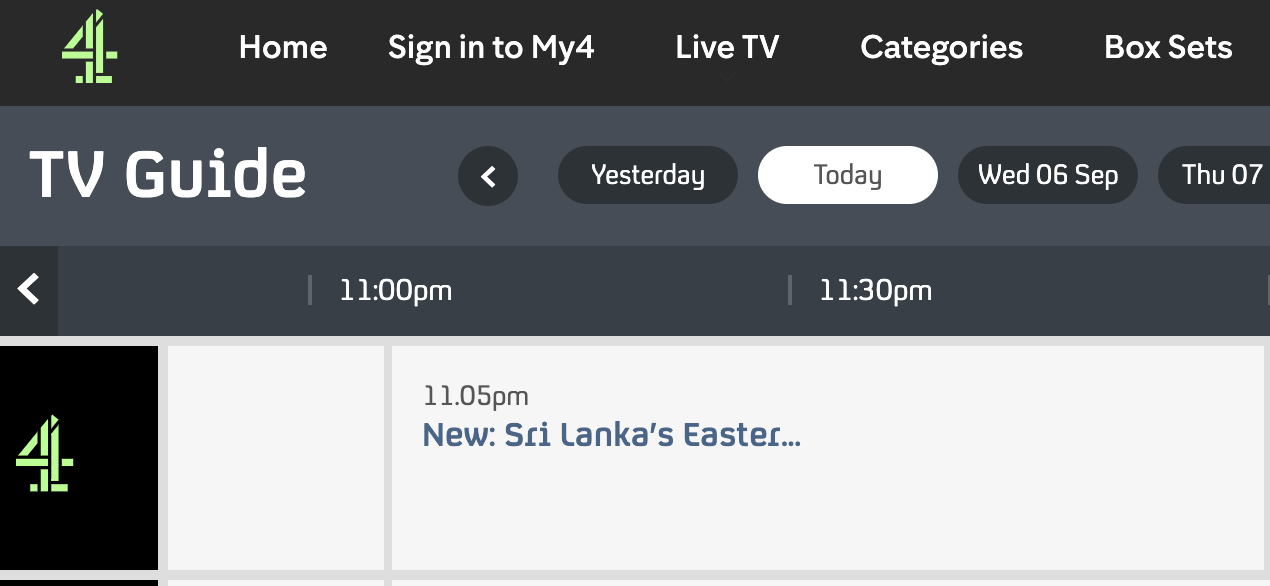Image resolution: width=1270 pixels, height=586 pixels.
Task: Click the 11:30pm time marker
Action: (x=875, y=291)
